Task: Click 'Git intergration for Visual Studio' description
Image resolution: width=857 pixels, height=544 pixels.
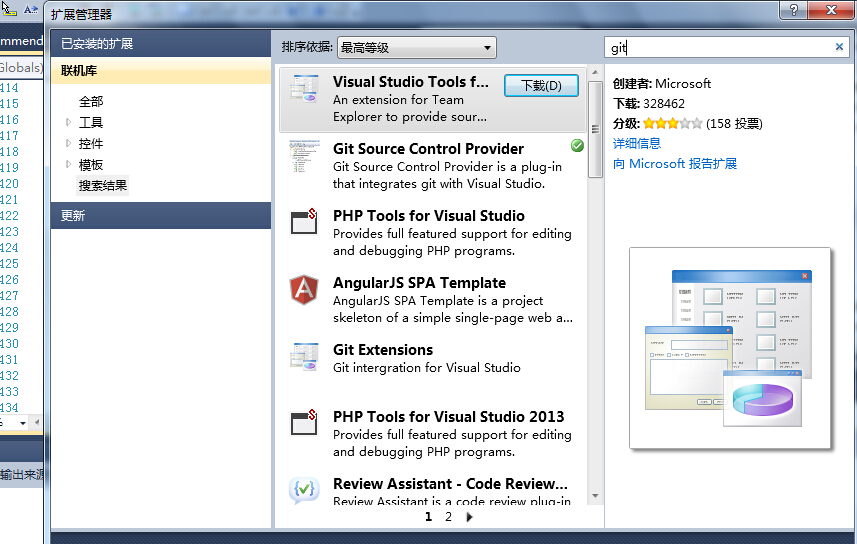Action: 427,367
